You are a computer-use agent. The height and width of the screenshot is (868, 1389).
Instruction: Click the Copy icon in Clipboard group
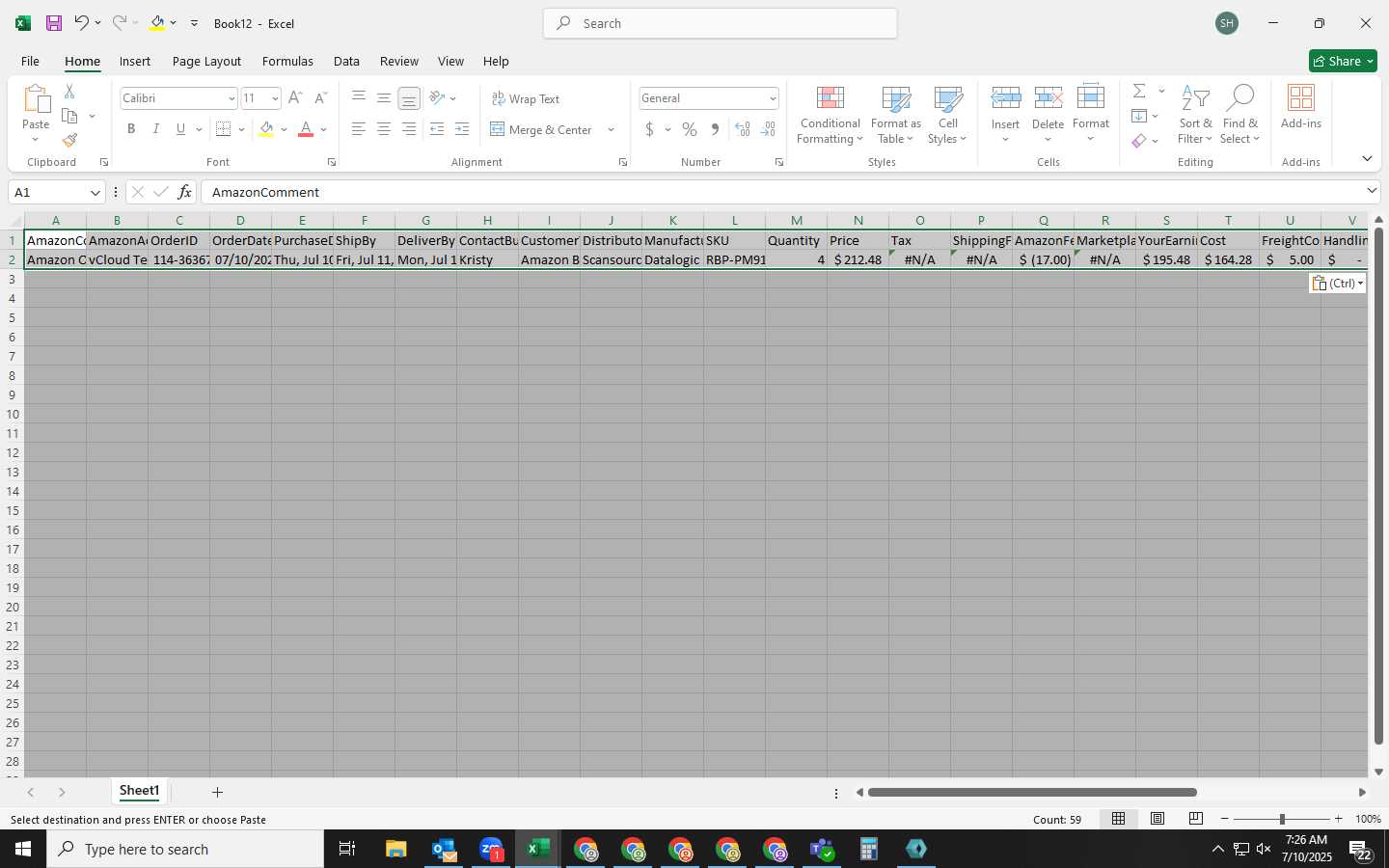click(69, 116)
